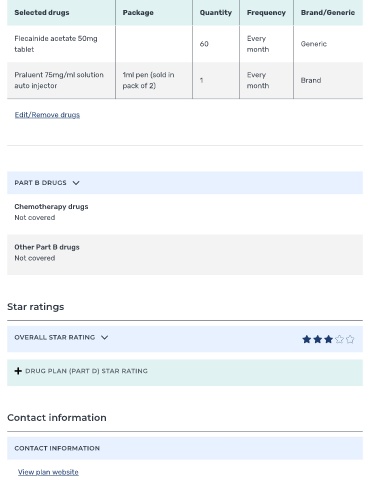Select the Contact Information section header
Image resolution: width=370 pixels, height=480 pixels.
[x=185, y=448]
